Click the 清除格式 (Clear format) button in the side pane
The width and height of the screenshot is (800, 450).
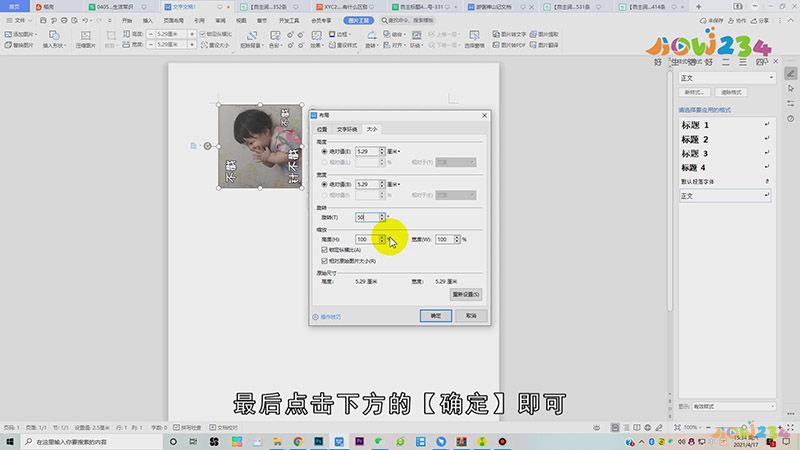[x=731, y=92]
